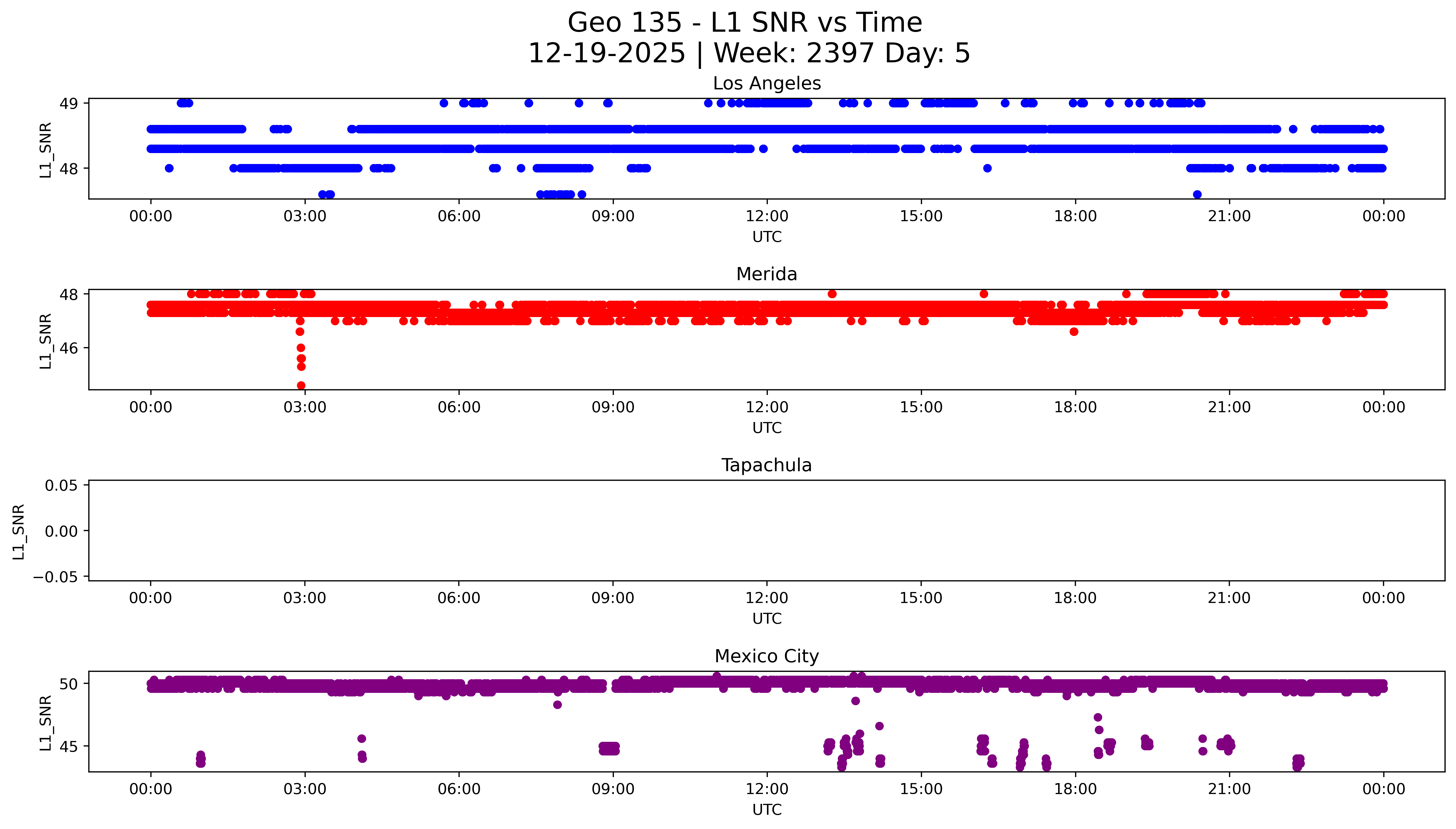Viewport: 1456px width, 829px height.
Task: Click the Mexico City subplot title
Action: pos(766,656)
